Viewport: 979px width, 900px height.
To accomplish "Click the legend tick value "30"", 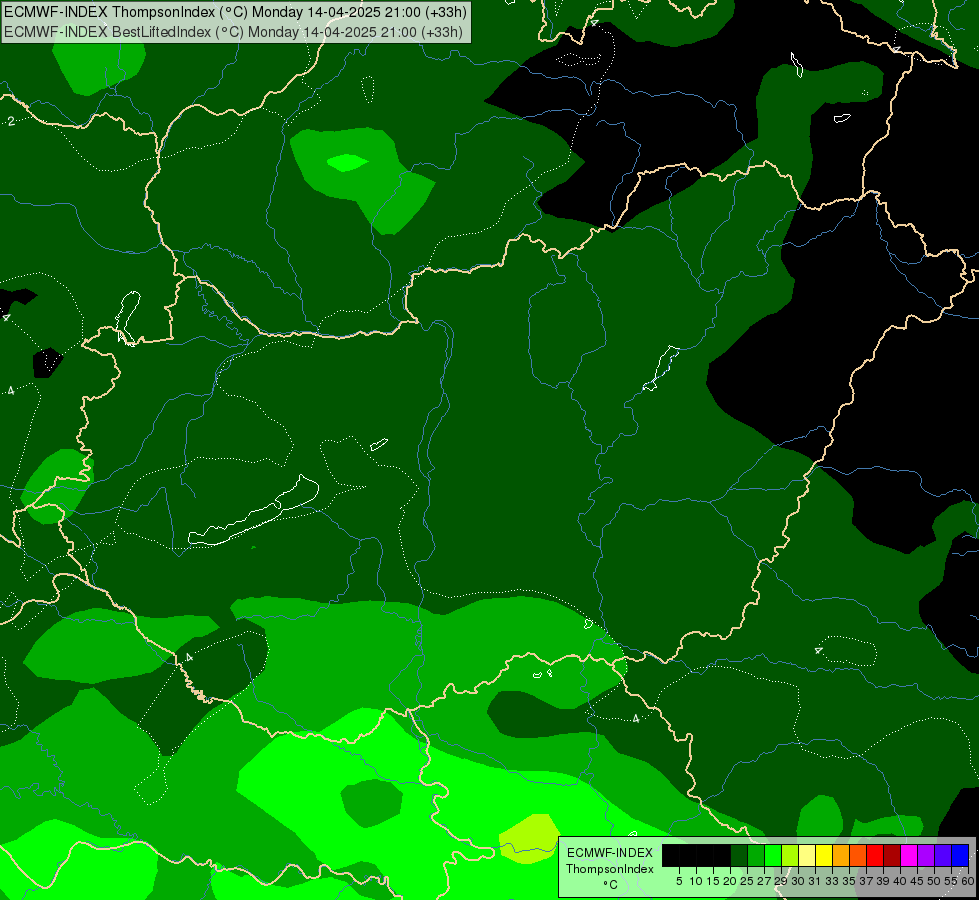I will pyautogui.click(x=798, y=881).
